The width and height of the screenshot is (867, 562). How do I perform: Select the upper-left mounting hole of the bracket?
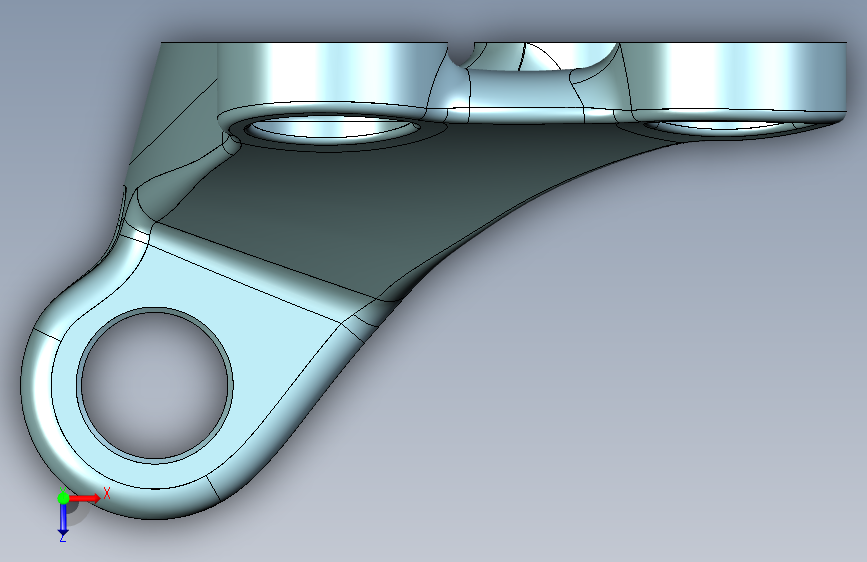(331, 127)
